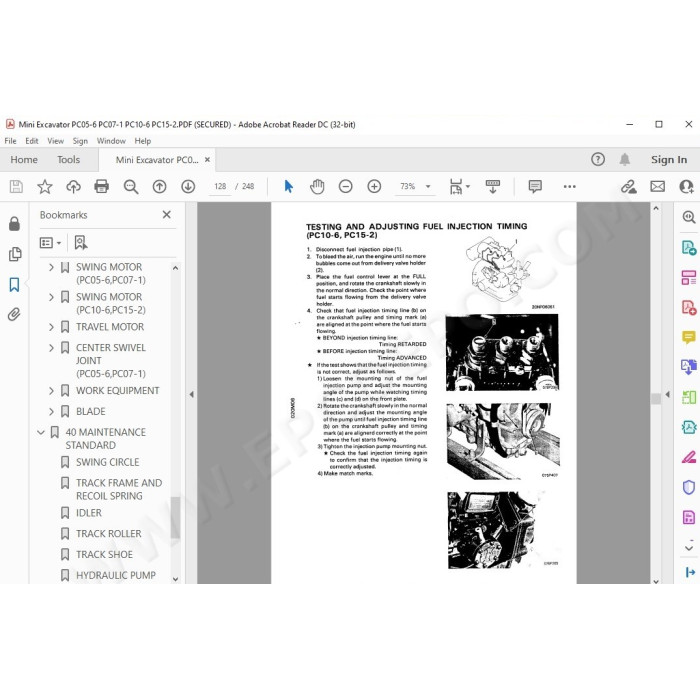The height and width of the screenshot is (700, 700).
Task: Open the page thumbnails panel
Action: tap(14, 254)
